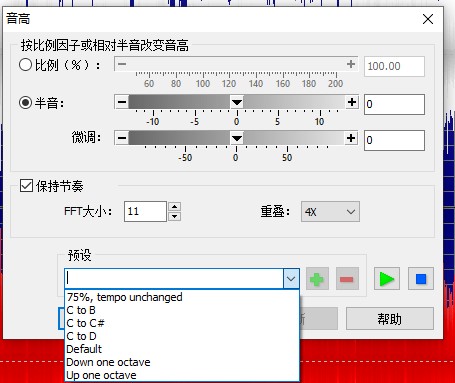The width and height of the screenshot is (455, 383).
Task: Stop preview with the blue square
Action: [x=421, y=279]
